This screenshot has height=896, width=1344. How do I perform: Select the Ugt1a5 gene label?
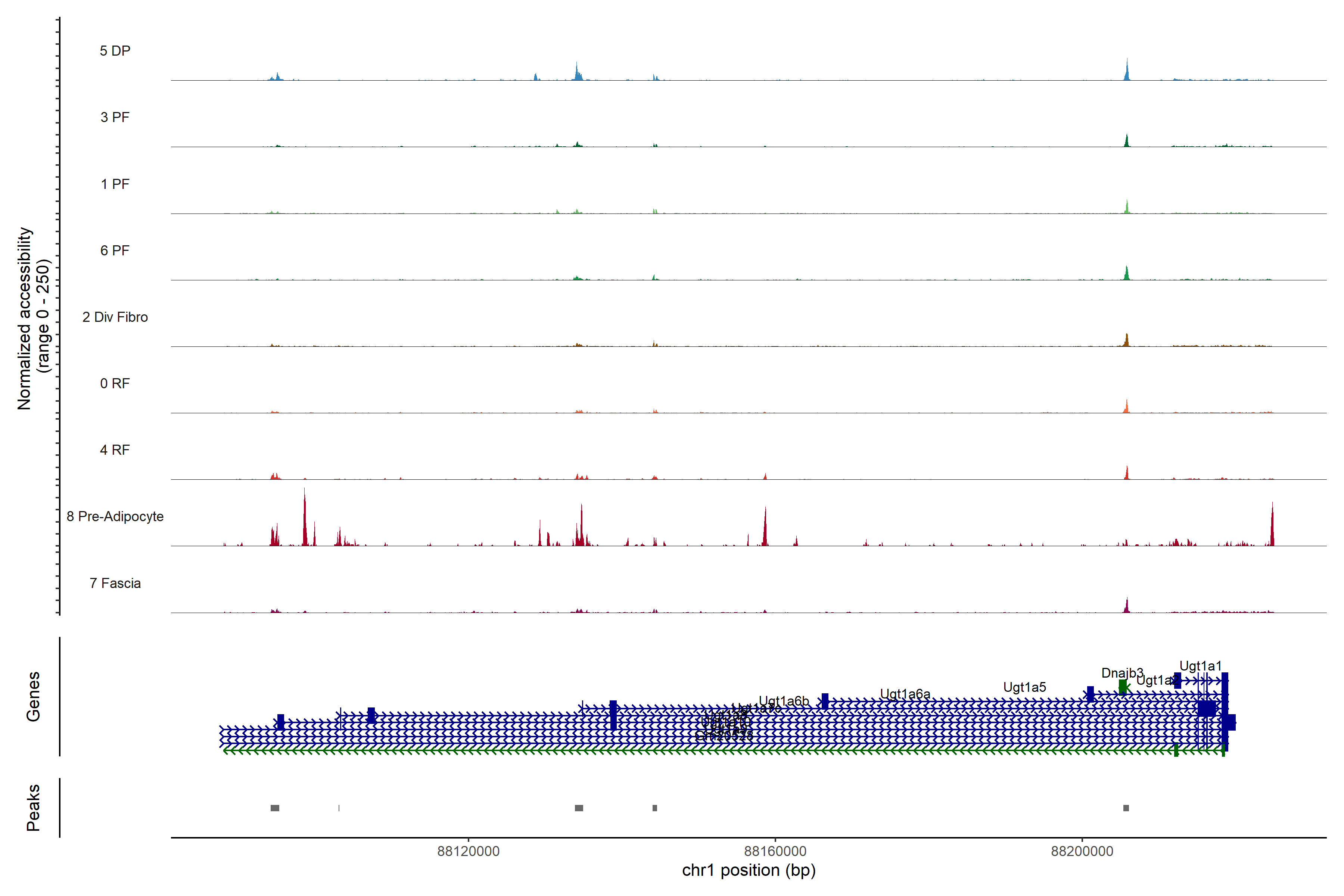pos(1024,687)
